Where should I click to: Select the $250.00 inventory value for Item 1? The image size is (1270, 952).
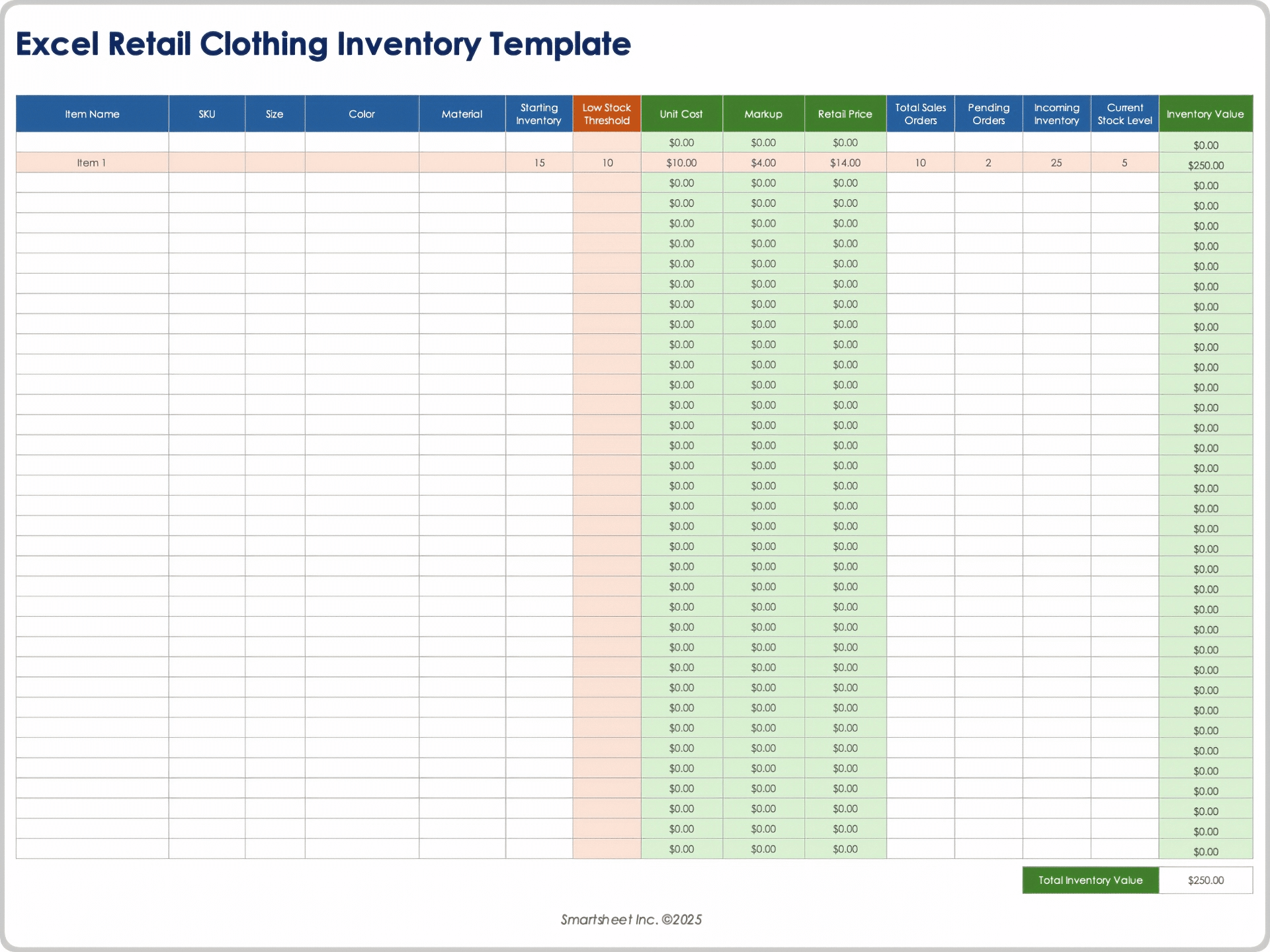[x=1205, y=165]
